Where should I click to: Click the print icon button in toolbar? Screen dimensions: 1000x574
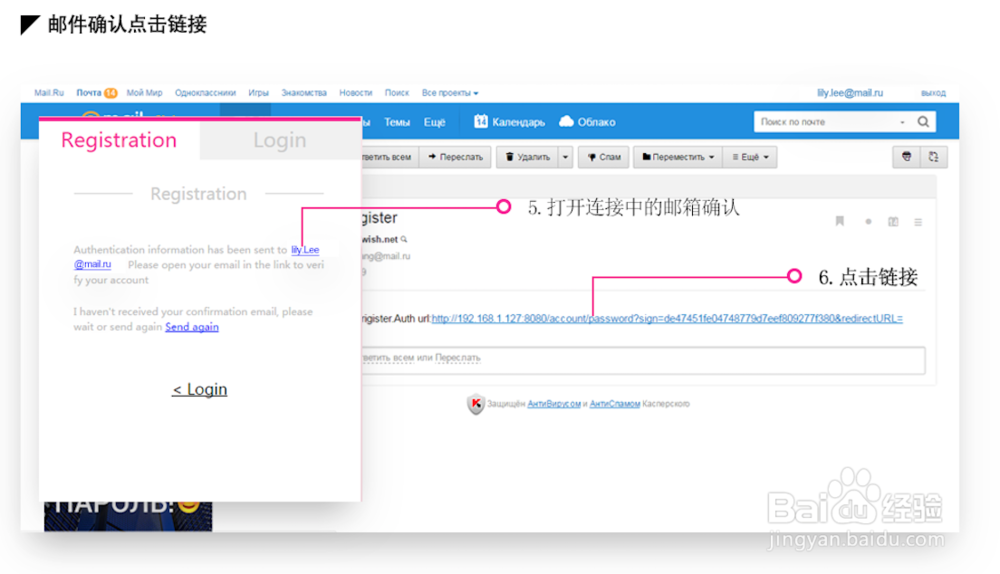906,157
